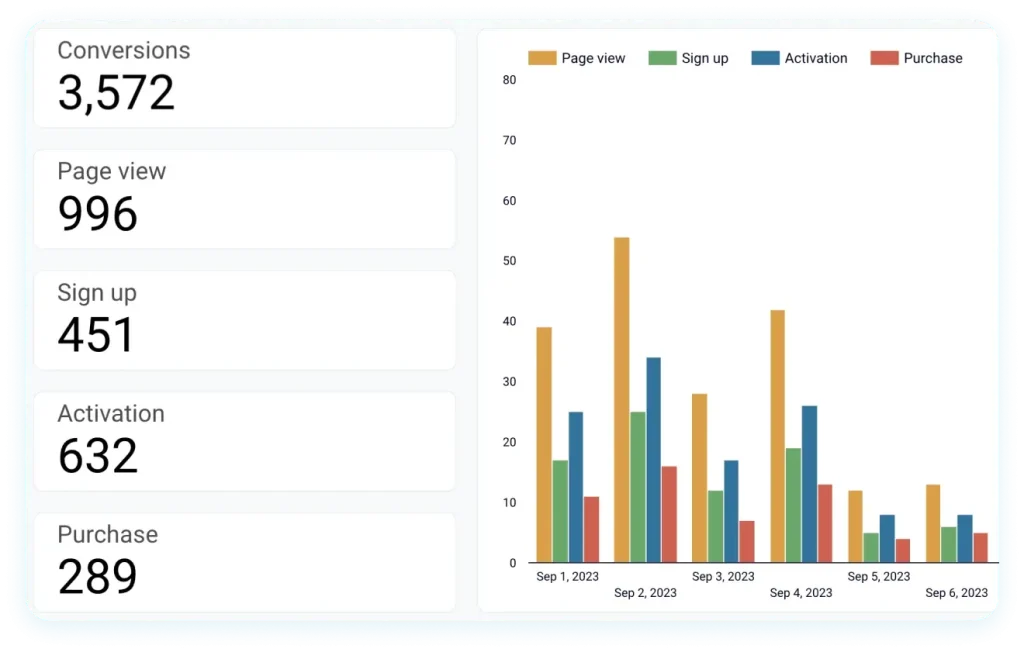Click the Activation scorecard title
This screenshot has width=1024, height=652.
pyautogui.click(x=111, y=414)
